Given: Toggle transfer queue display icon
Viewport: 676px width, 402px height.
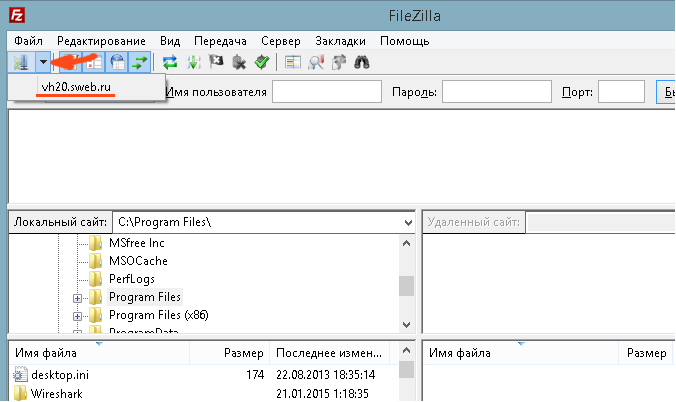Looking at the screenshot, I should [140, 63].
